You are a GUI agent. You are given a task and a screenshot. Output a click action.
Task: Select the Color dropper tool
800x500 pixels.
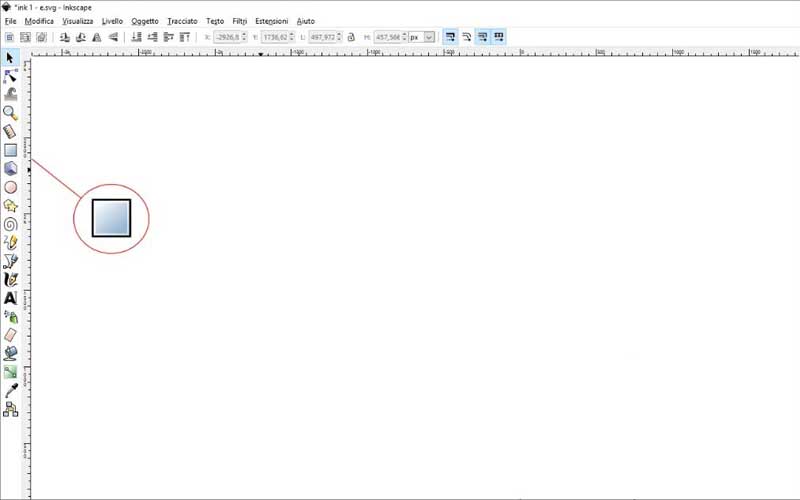coord(10,390)
